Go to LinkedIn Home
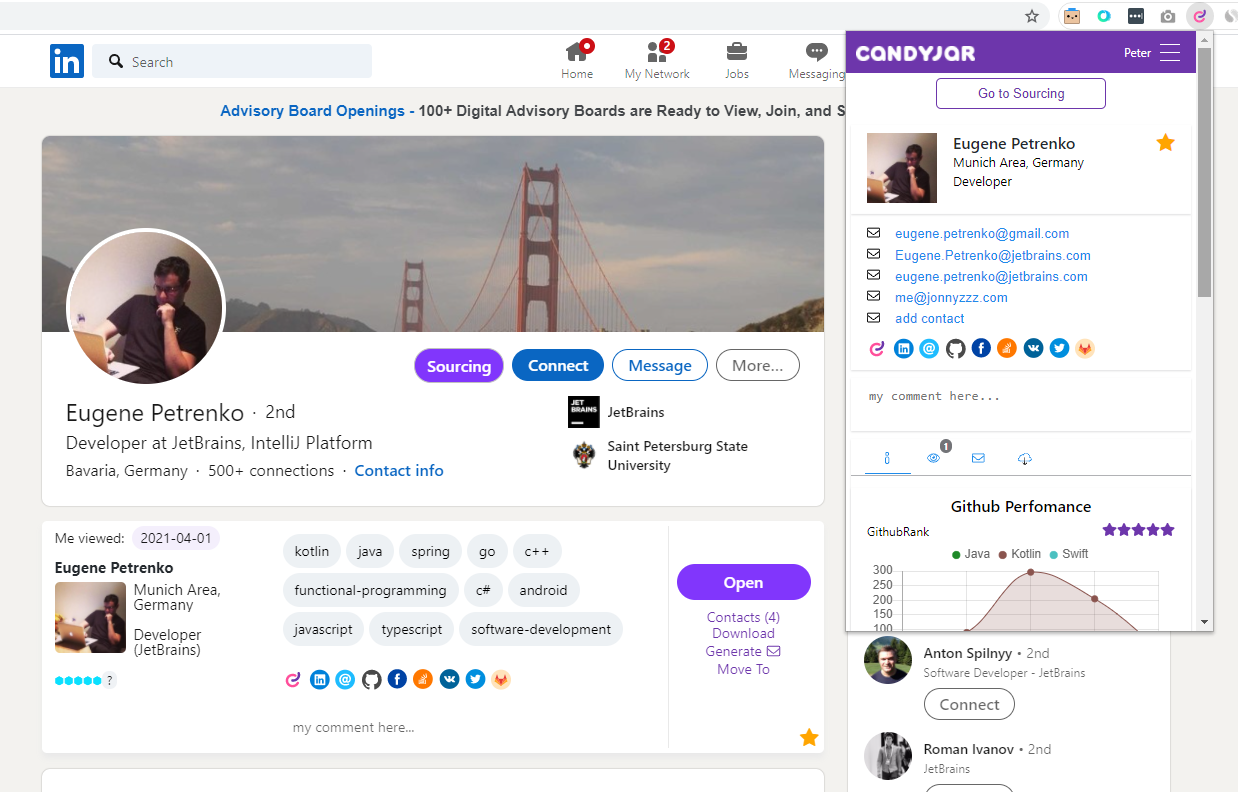The height and width of the screenshot is (792, 1238). click(577, 61)
